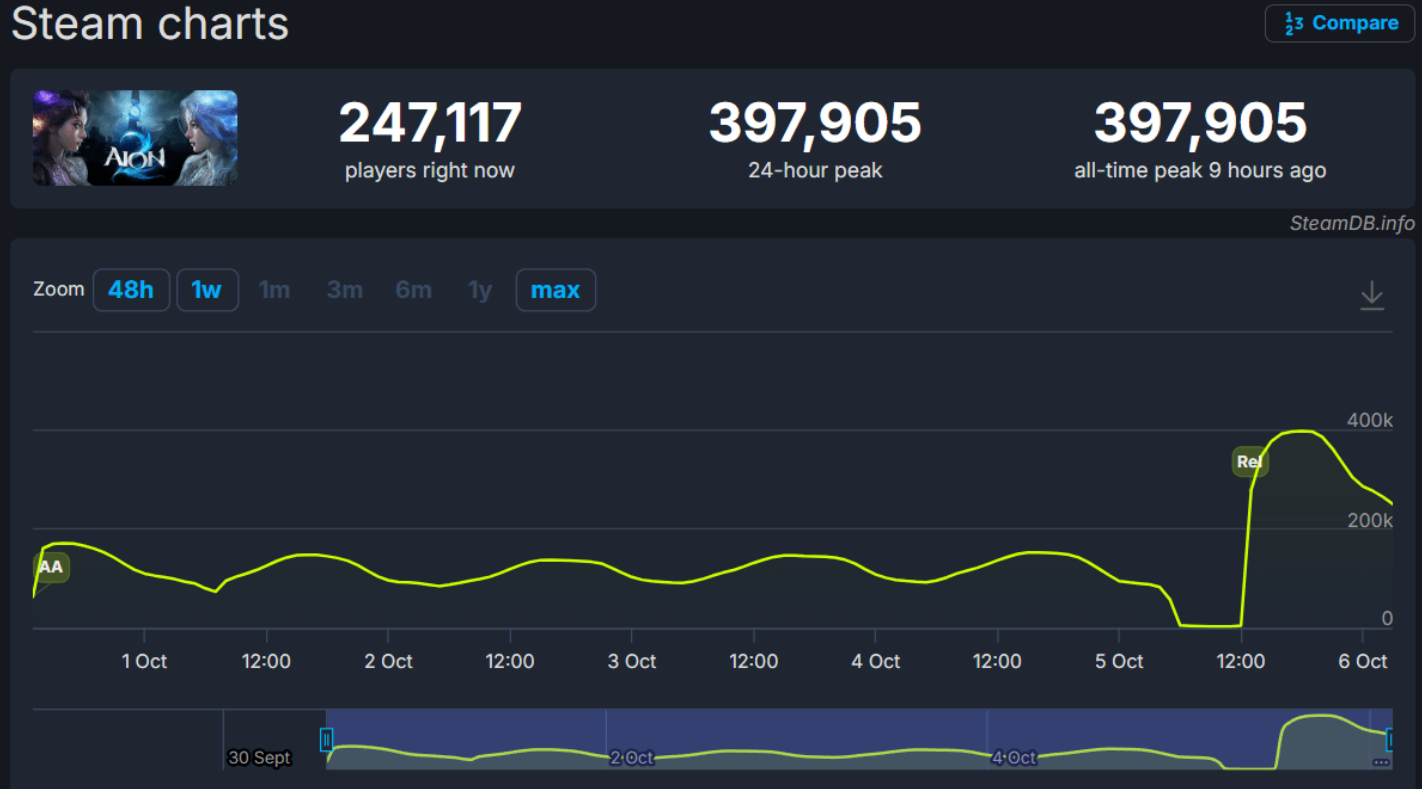Set chart zoom to 1w
The height and width of the screenshot is (789, 1422).
tap(207, 290)
